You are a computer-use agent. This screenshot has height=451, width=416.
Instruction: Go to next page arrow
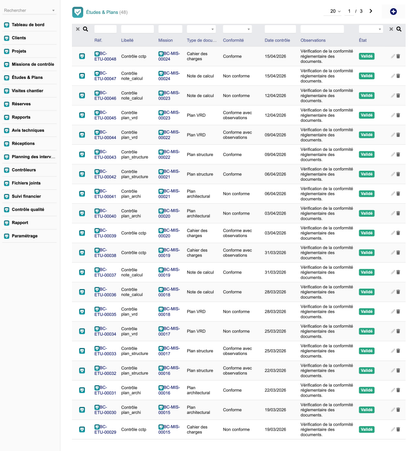click(371, 11)
